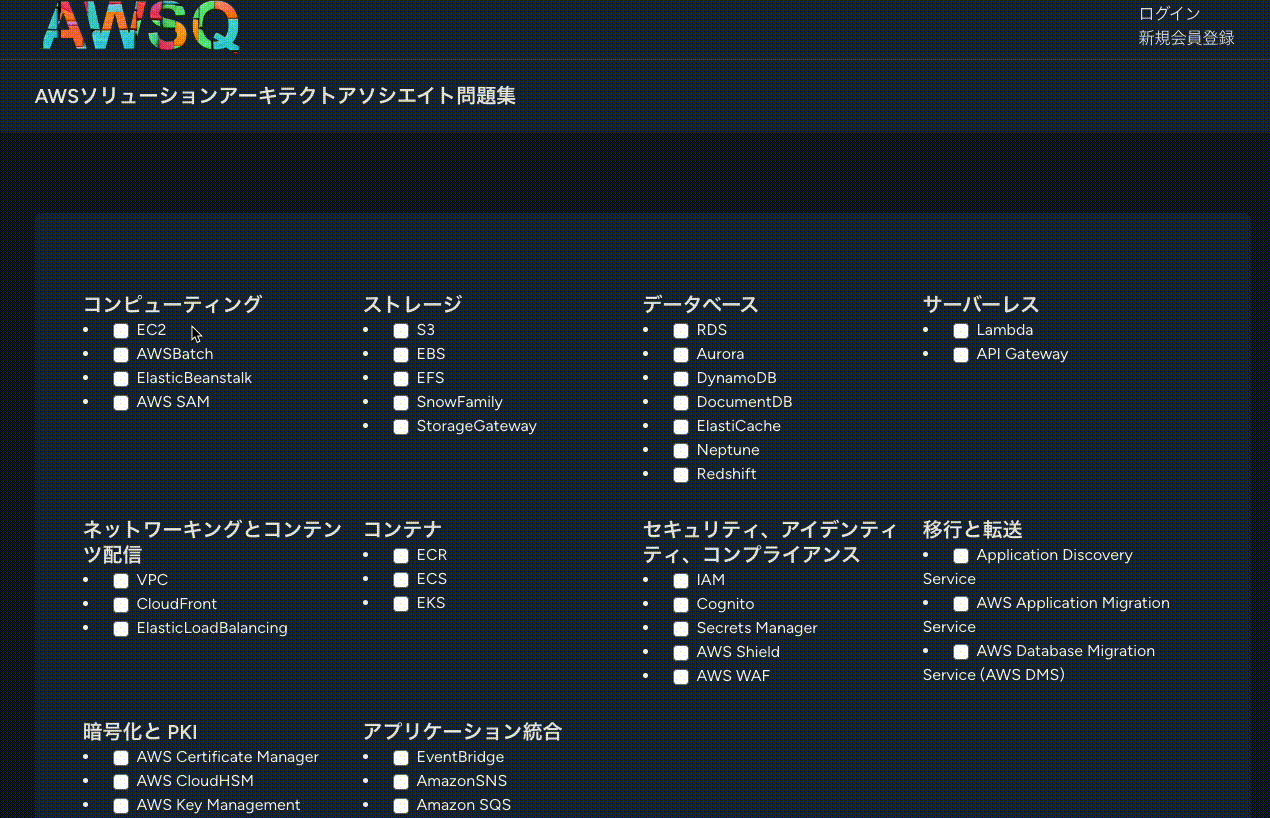Check the VPC checkbox

tap(121, 581)
